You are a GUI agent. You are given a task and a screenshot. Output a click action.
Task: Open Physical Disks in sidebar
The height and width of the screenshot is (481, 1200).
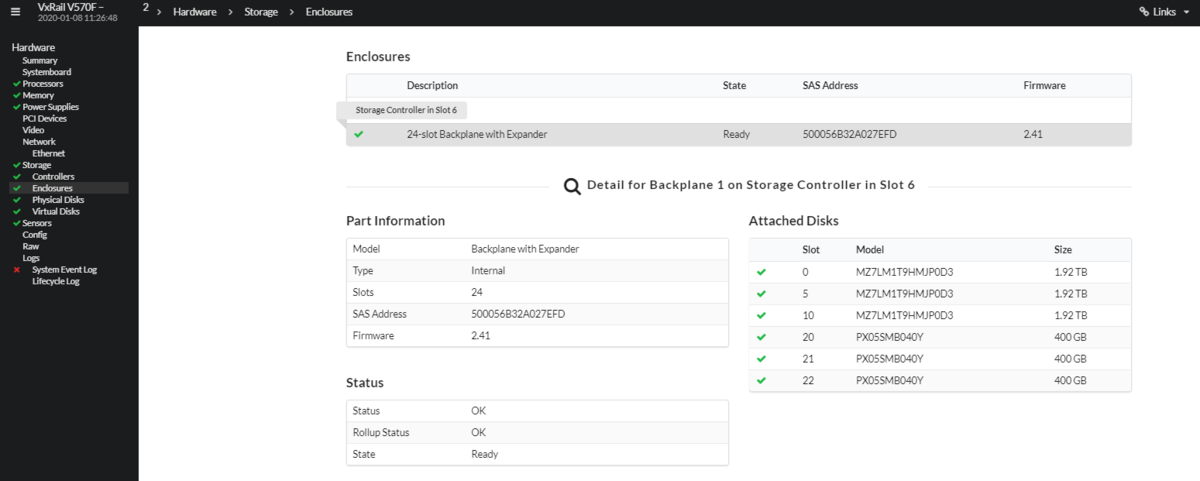(x=58, y=200)
